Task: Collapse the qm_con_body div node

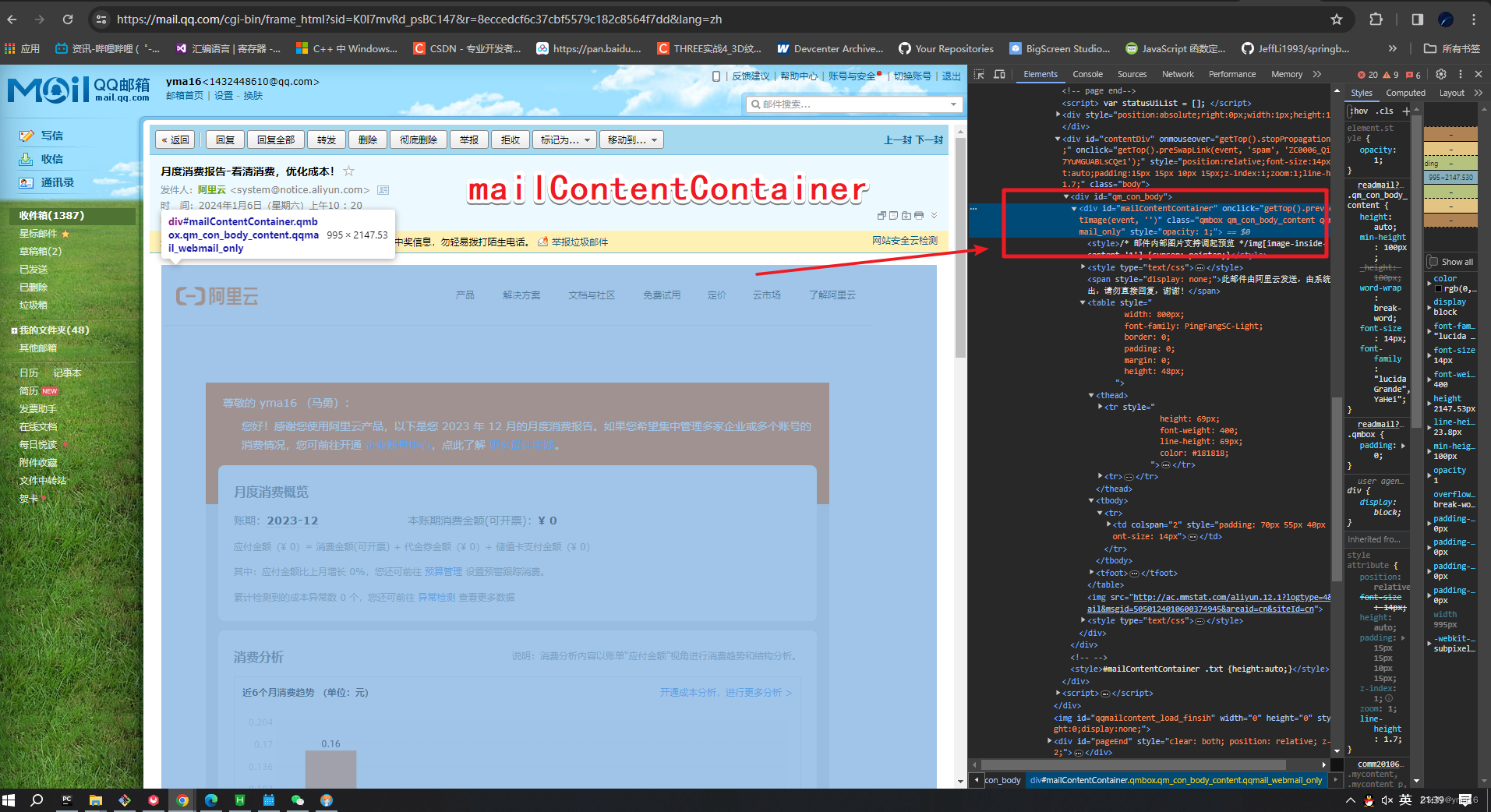Action: pyautogui.click(x=1066, y=197)
